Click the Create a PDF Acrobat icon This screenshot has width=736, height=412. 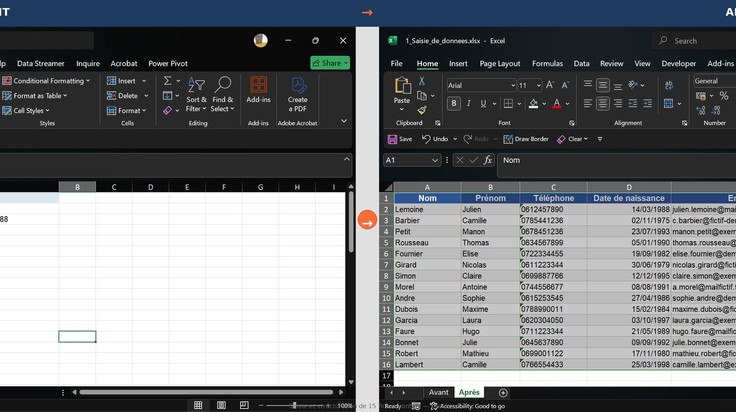tap(298, 85)
